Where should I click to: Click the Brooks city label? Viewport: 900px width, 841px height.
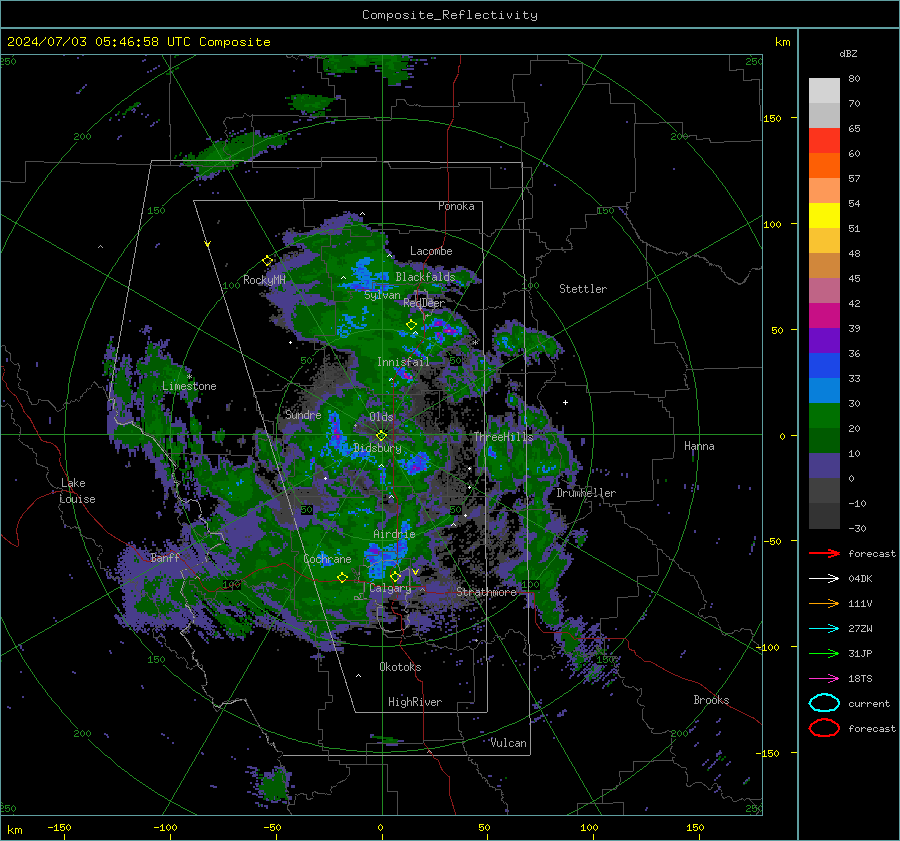click(x=711, y=700)
